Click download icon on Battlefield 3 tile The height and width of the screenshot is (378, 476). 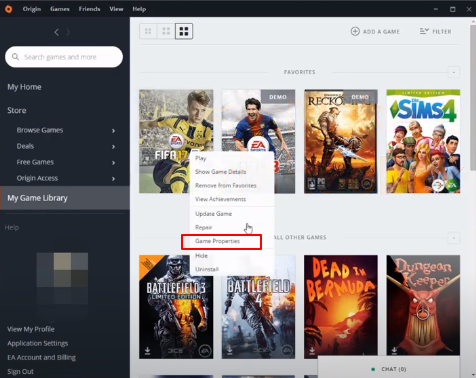(147, 350)
